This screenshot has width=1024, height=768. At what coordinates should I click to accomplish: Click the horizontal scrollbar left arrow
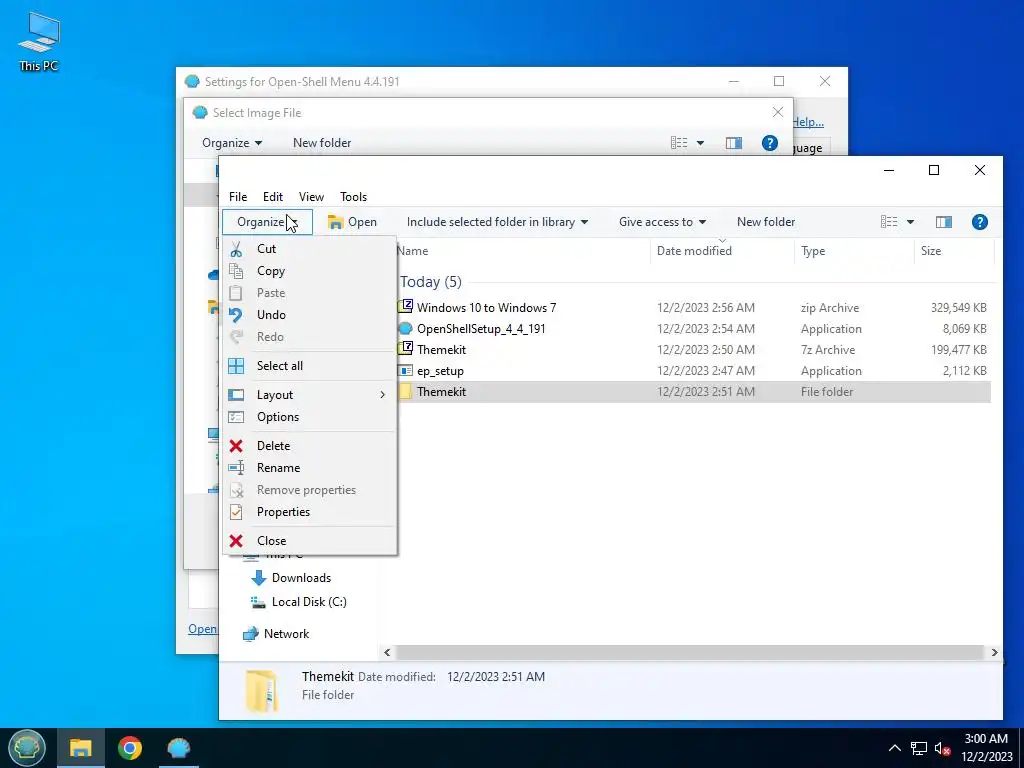[x=387, y=652]
